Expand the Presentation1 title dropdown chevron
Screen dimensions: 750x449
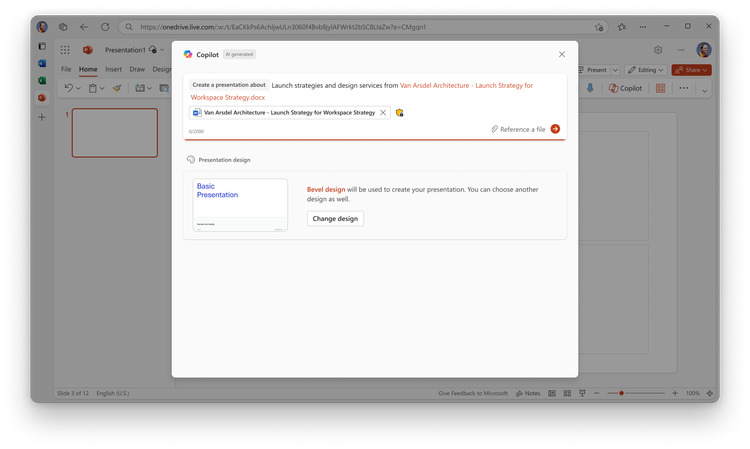coord(162,50)
